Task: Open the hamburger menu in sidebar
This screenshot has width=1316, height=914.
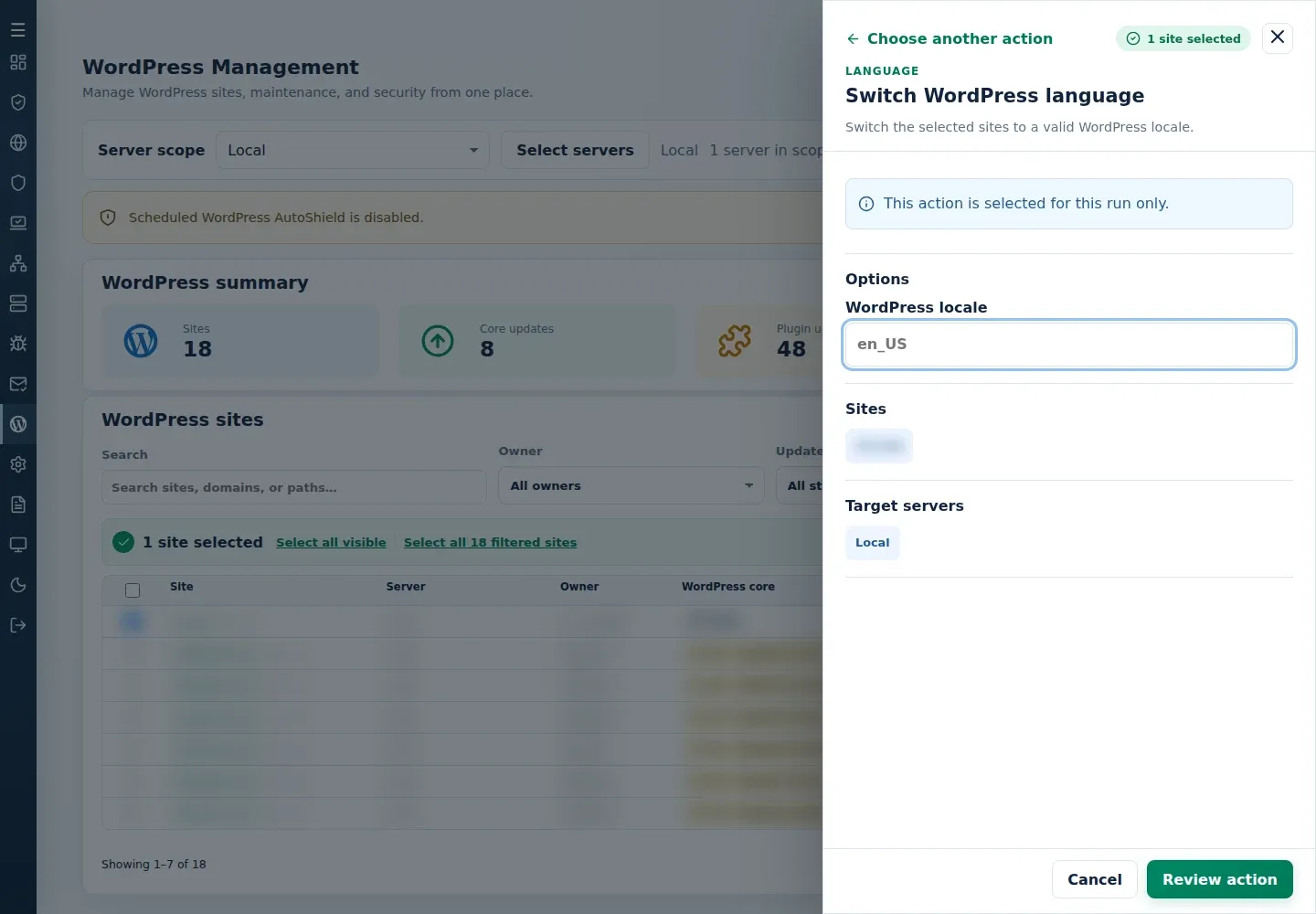Action: 18,30
